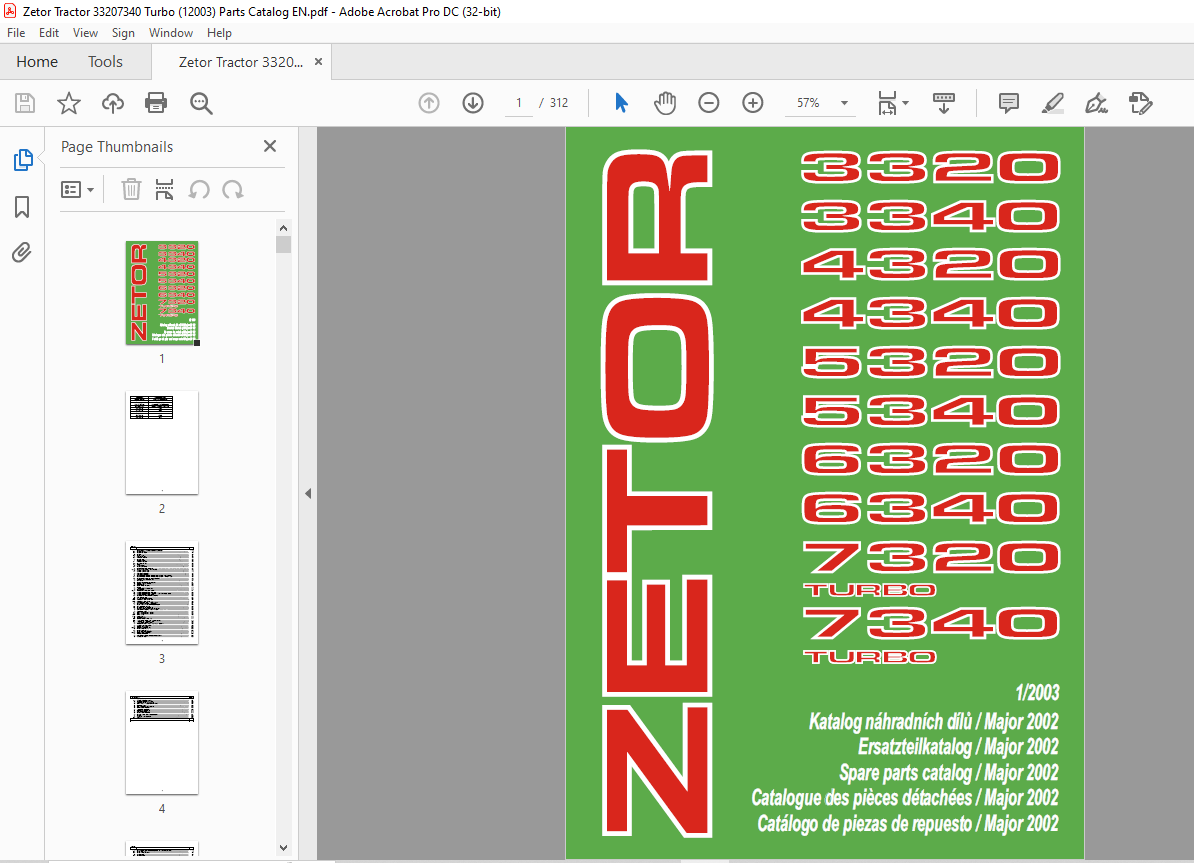Image resolution: width=1194 pixels, height=863 pixels.
Task: Click the Insert page break icon in thumbnails
Action: (164, 189)
